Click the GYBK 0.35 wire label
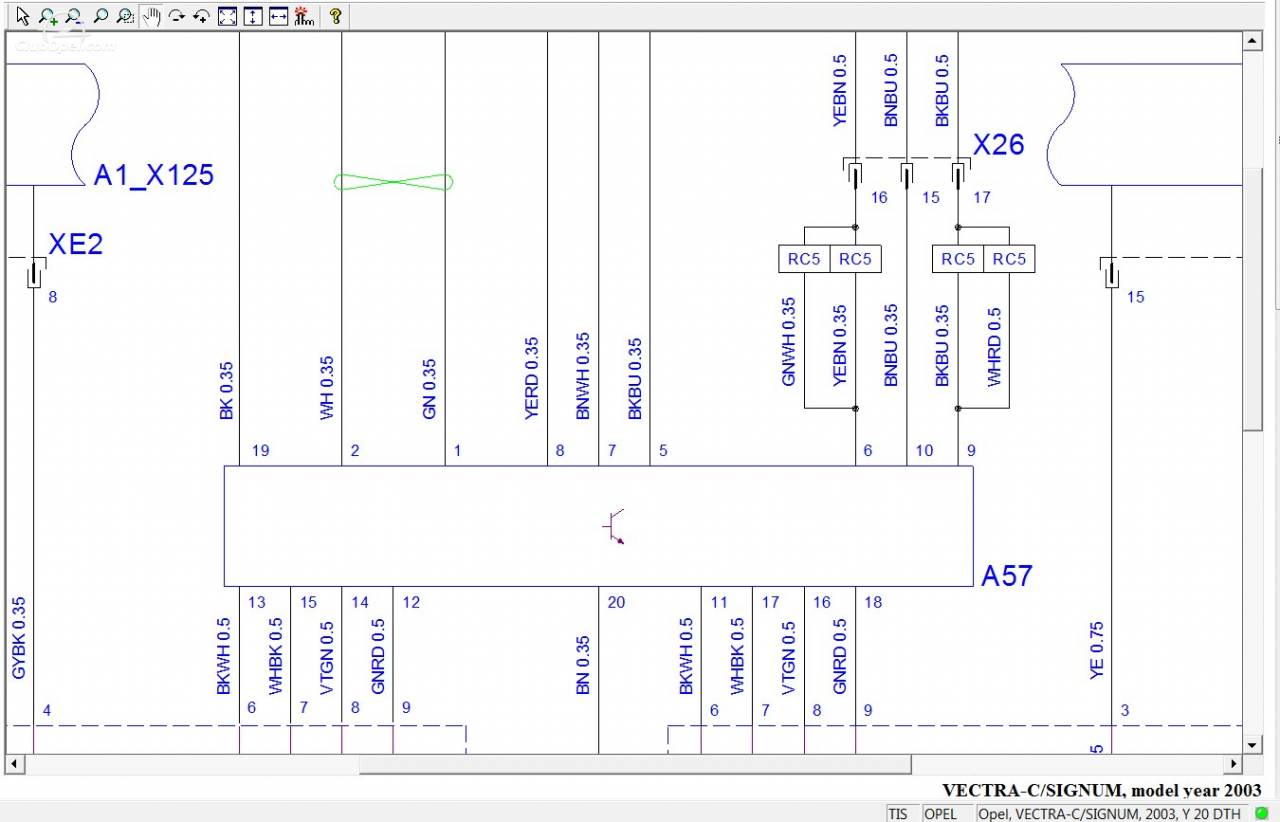 coord(19,639)
